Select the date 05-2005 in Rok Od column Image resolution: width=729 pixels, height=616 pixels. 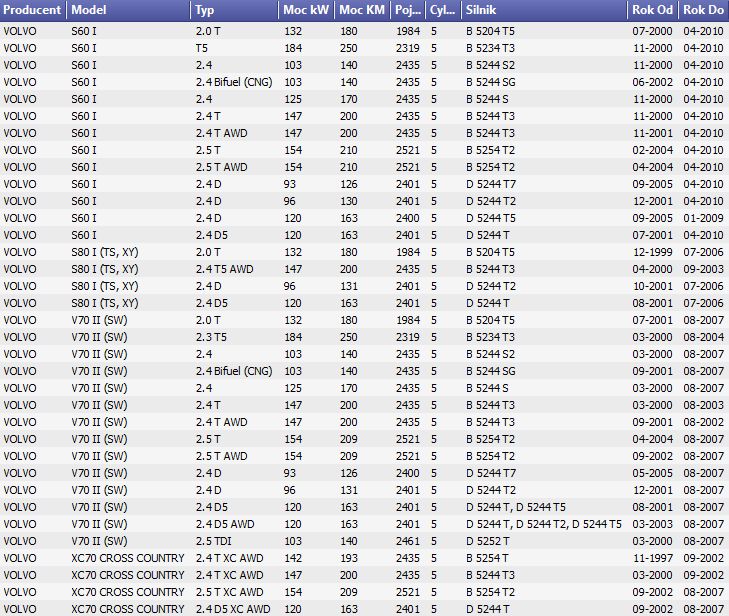[652, 473]
